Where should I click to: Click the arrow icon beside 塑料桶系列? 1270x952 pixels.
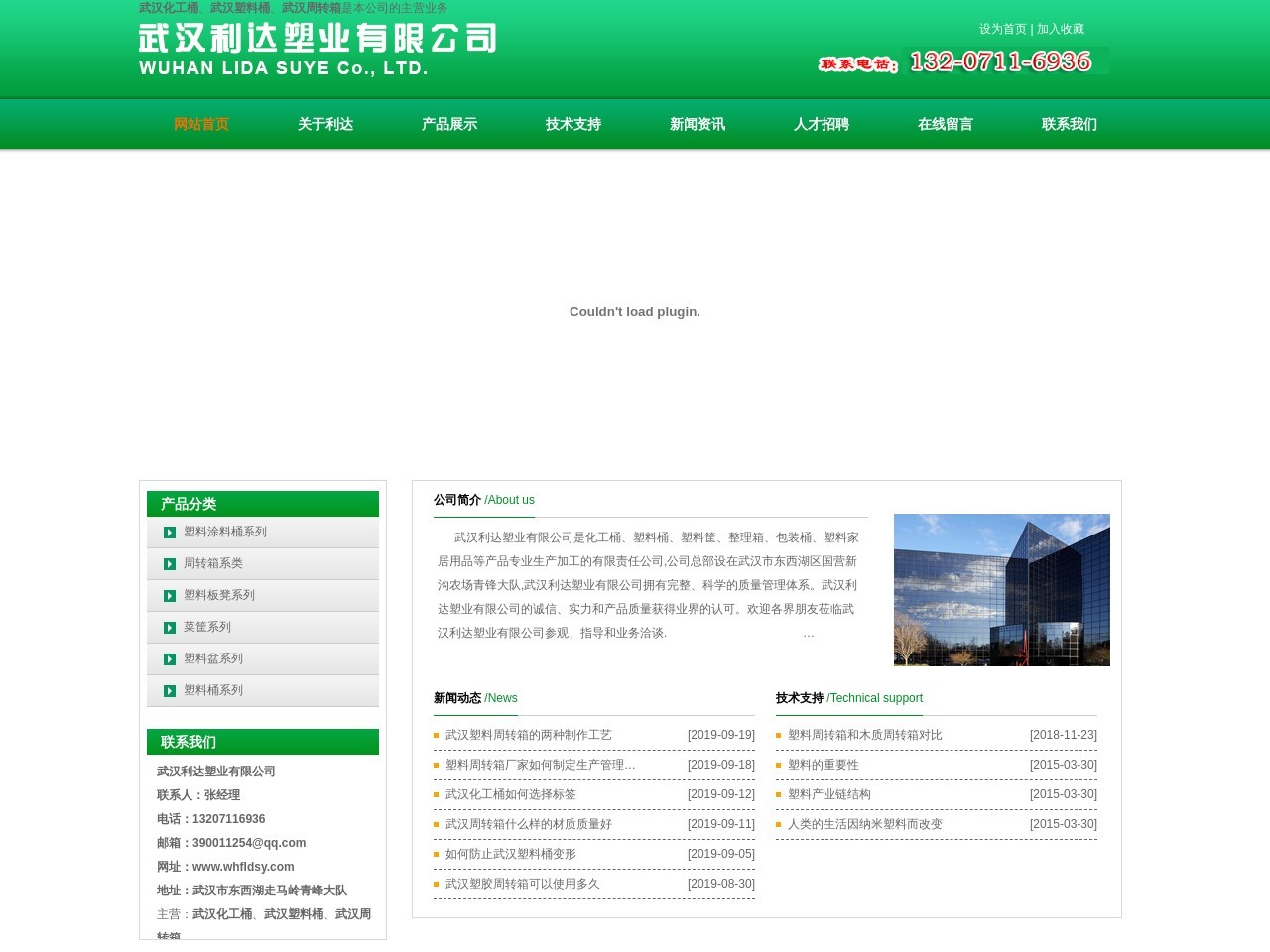[170, 691]
